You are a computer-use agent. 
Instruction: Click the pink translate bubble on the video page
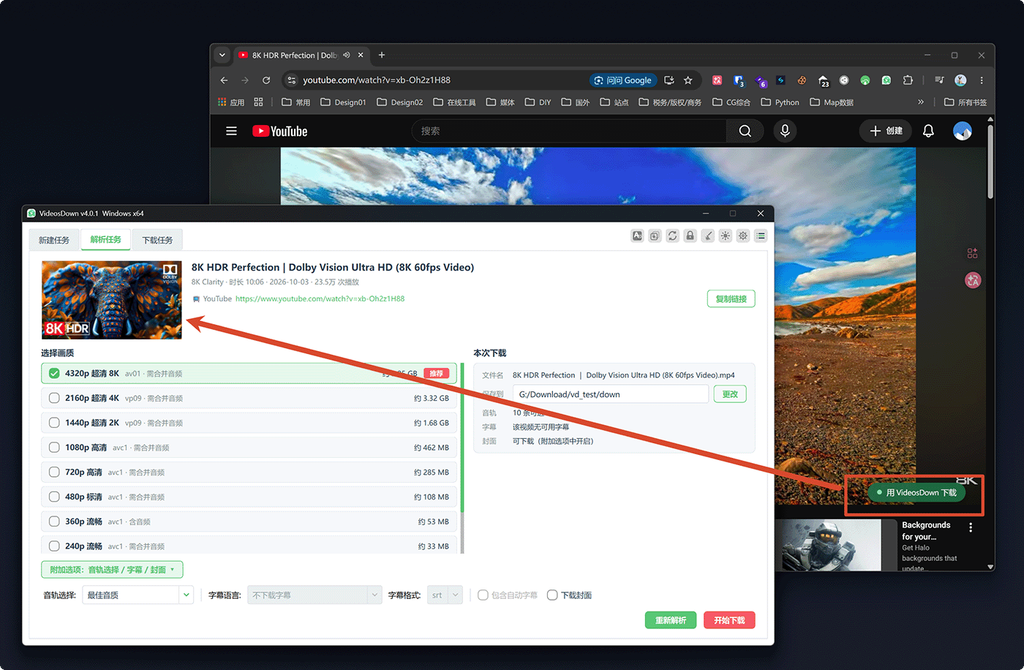tap(972, 280)
